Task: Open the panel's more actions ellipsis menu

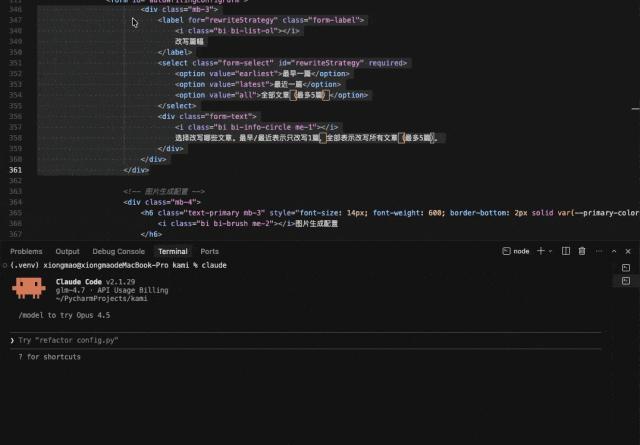Action: click(x=599, y=251)
